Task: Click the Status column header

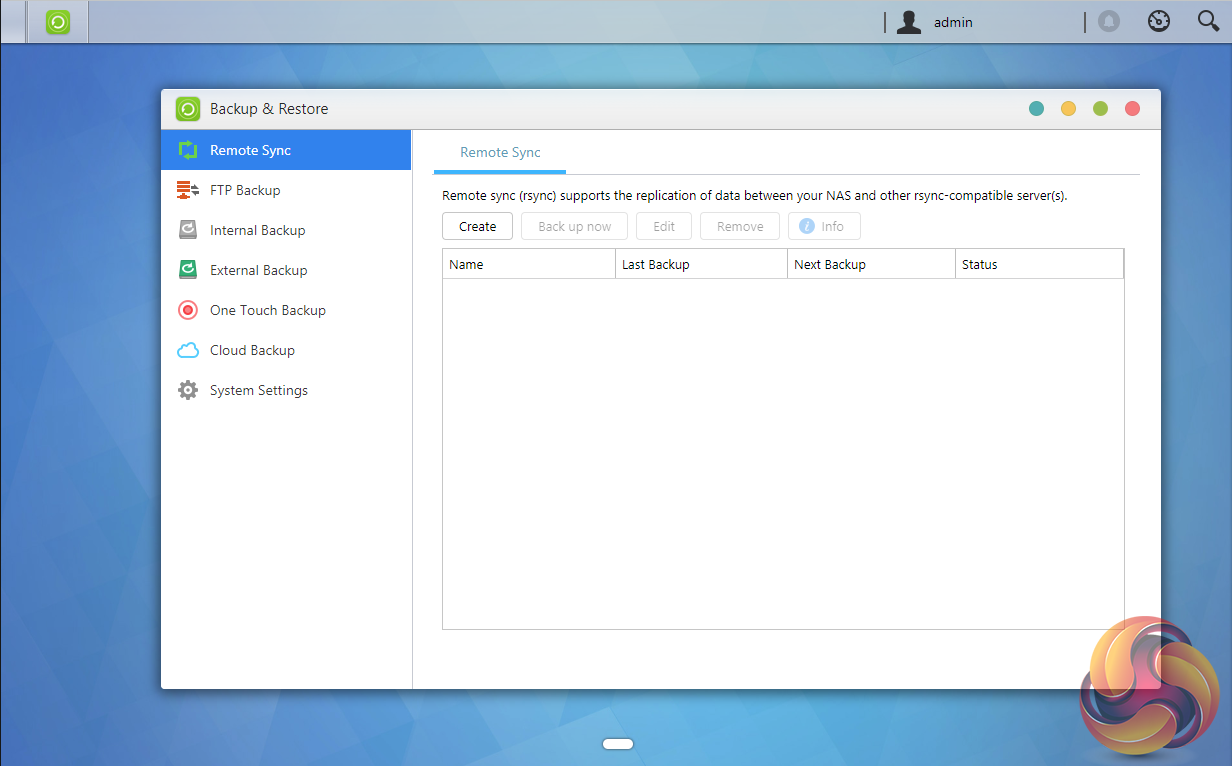Action: click(x=1039, y=264)
